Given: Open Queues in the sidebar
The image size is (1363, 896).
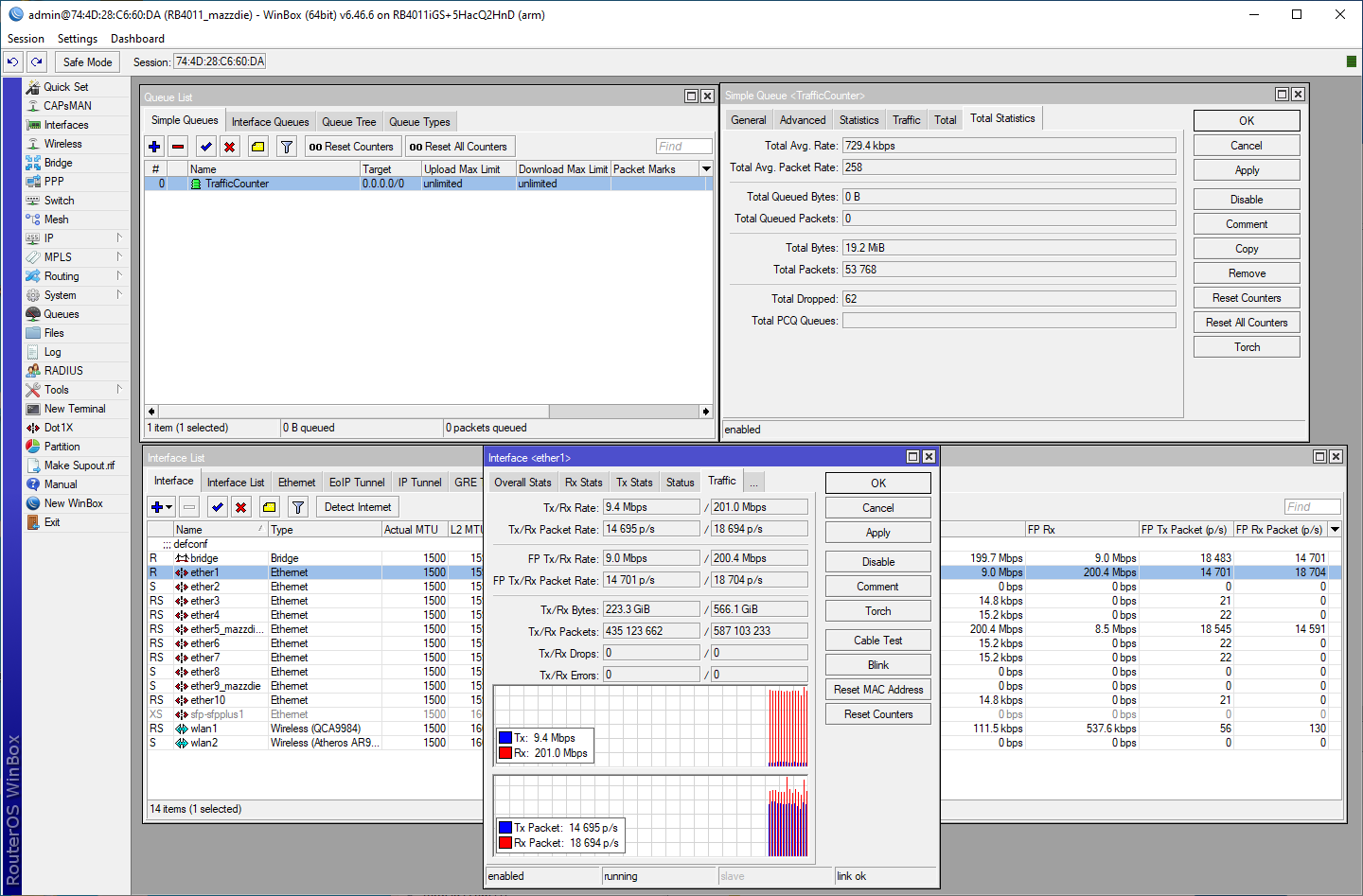Looking at the screenshot, I should [62, 314].
